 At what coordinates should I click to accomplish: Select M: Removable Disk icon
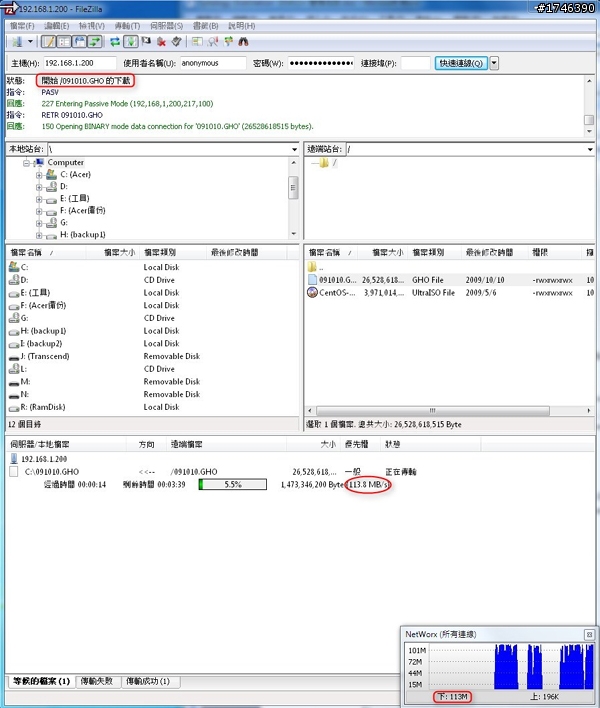point(14,382)
